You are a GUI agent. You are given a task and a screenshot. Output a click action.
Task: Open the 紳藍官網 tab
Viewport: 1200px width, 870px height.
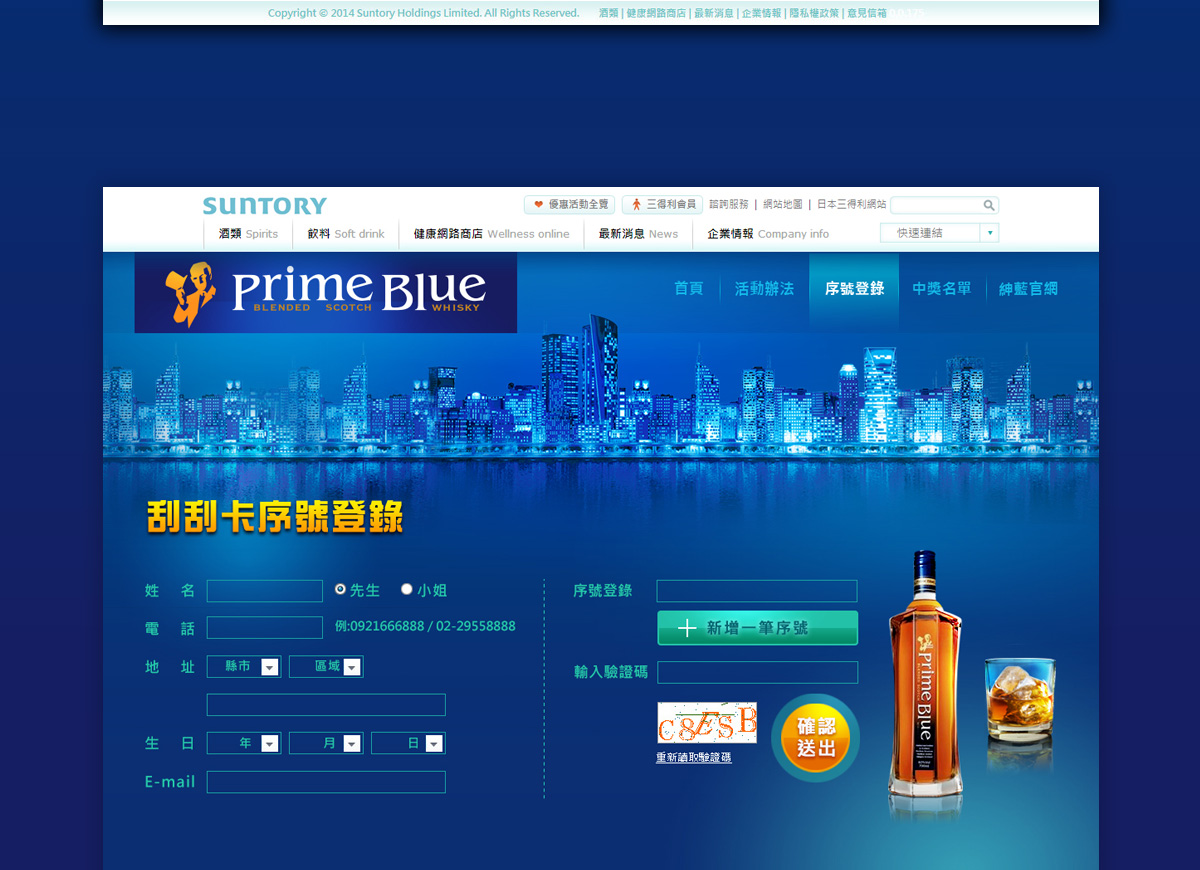coord(1028,289)
